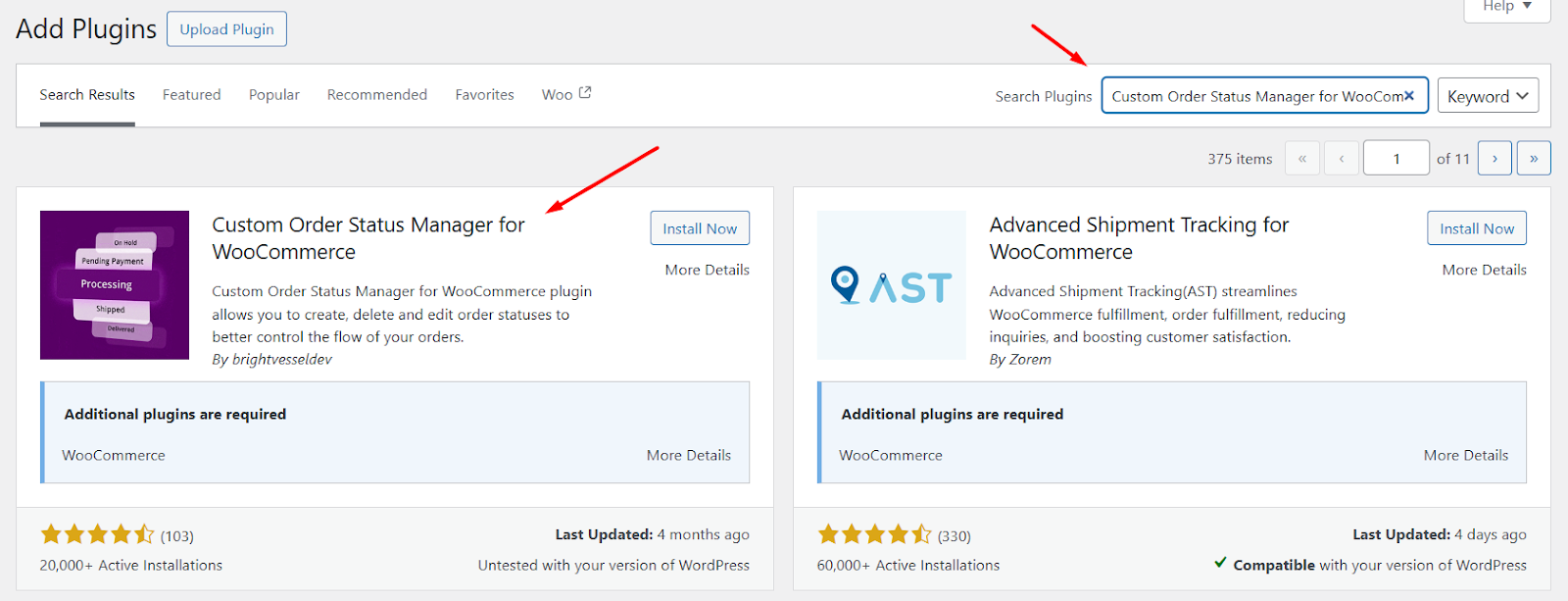1568x601 pixels.
Task: Open More Details for Custom Order Status Manager
Action: click(708, 270)
